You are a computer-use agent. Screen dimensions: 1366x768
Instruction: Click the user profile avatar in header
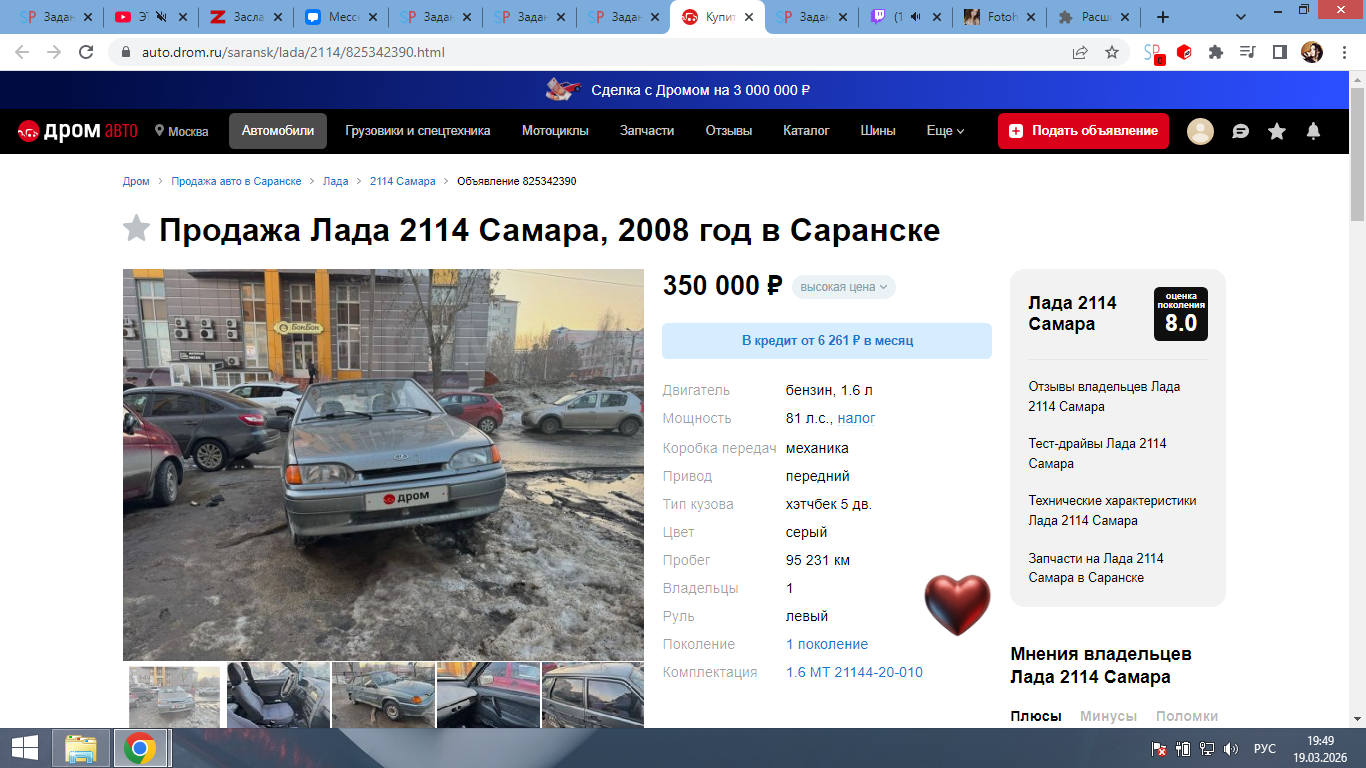pyautogui.click(x=1200, y=131)
